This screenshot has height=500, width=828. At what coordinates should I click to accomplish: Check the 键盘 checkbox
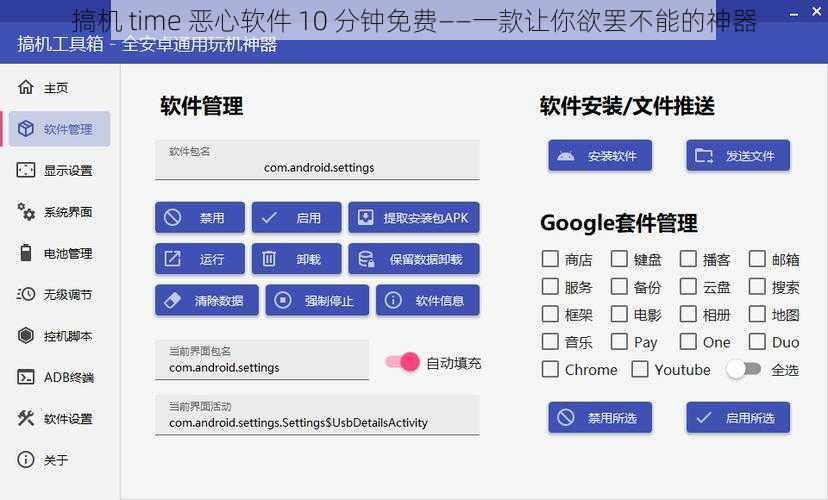[x=619, y=259]
